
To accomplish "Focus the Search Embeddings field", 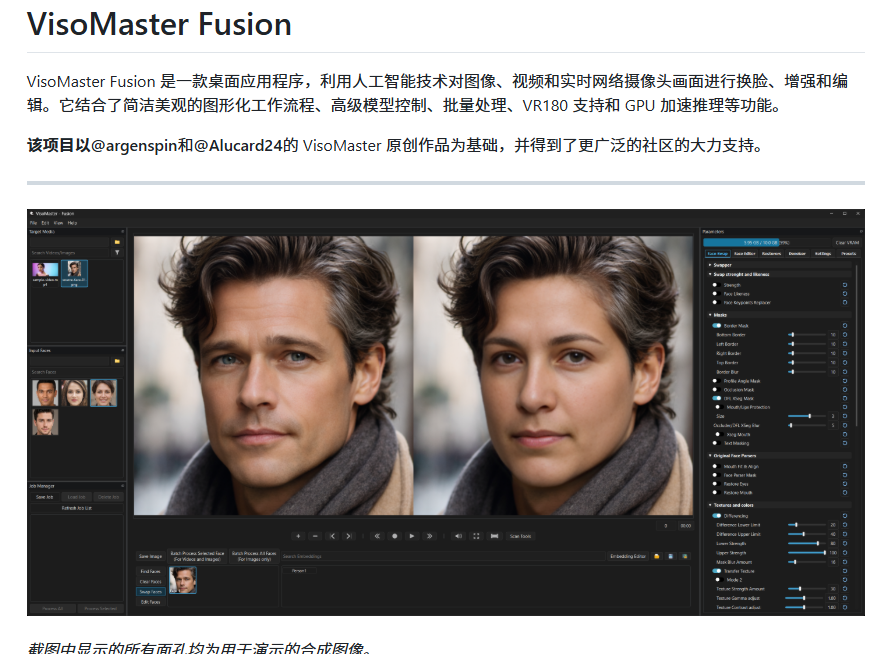I will [443, 556].
